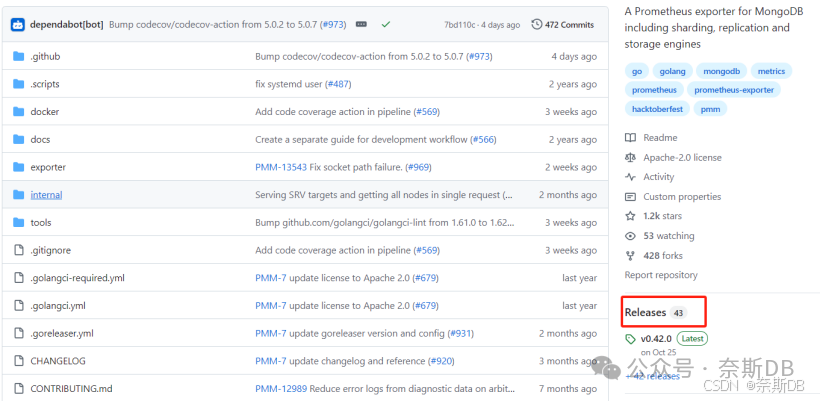Open the v0.42.0 latest release

click(656, 339)
